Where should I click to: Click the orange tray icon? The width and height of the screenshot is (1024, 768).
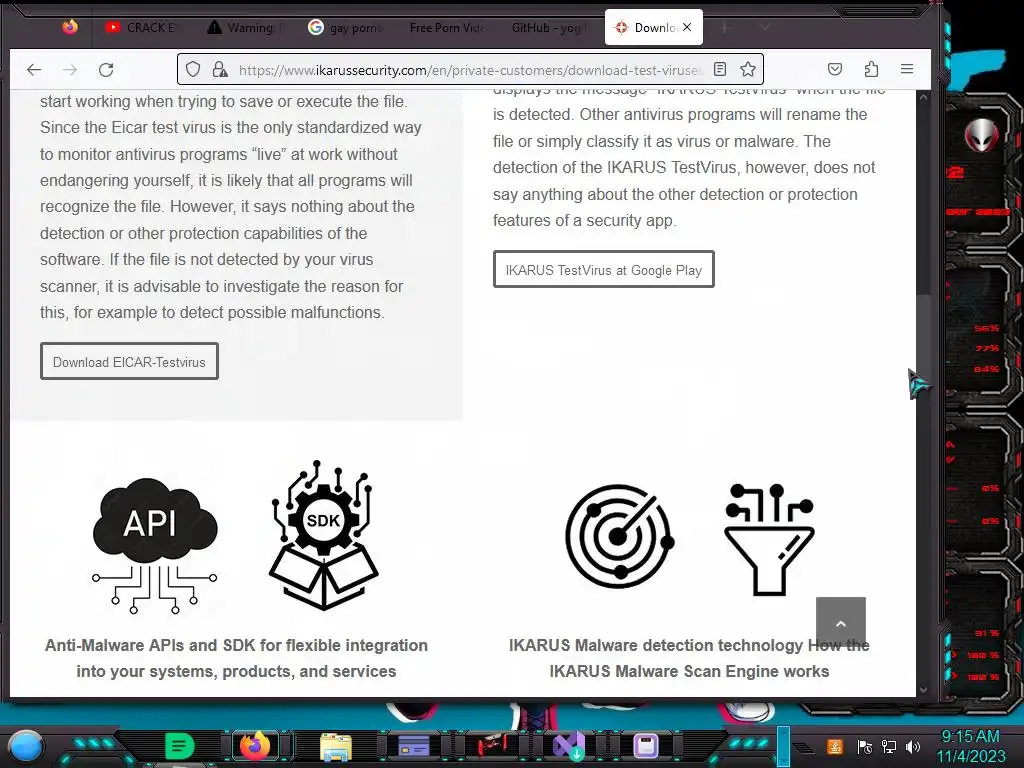[x=835, y=746]
